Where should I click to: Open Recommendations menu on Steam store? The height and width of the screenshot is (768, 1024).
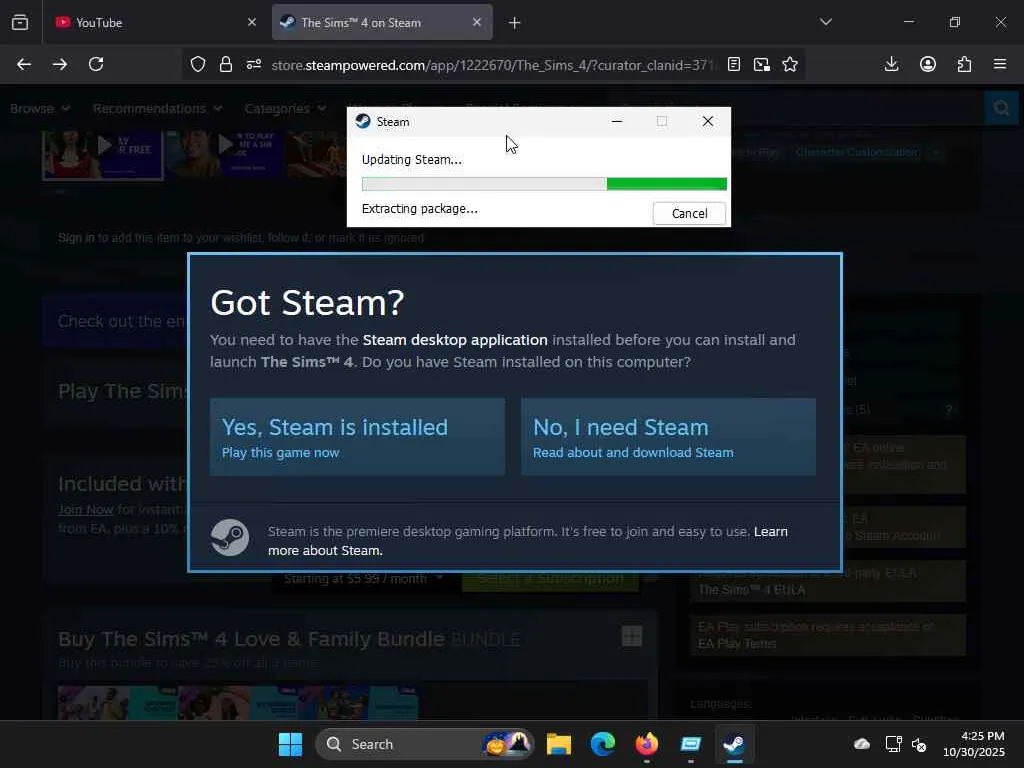(157, 108)
